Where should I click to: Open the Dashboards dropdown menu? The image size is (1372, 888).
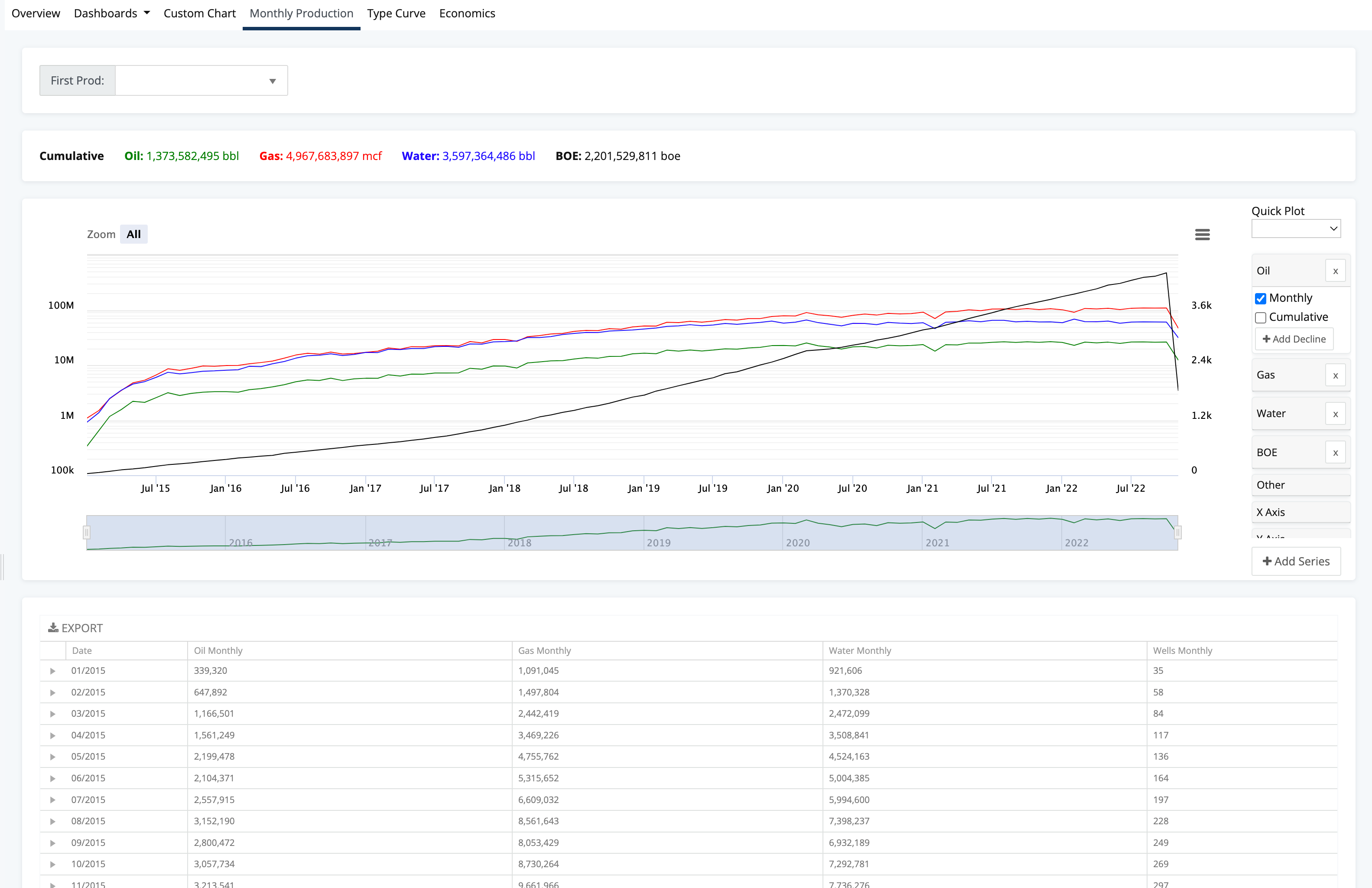click(111, 13)
